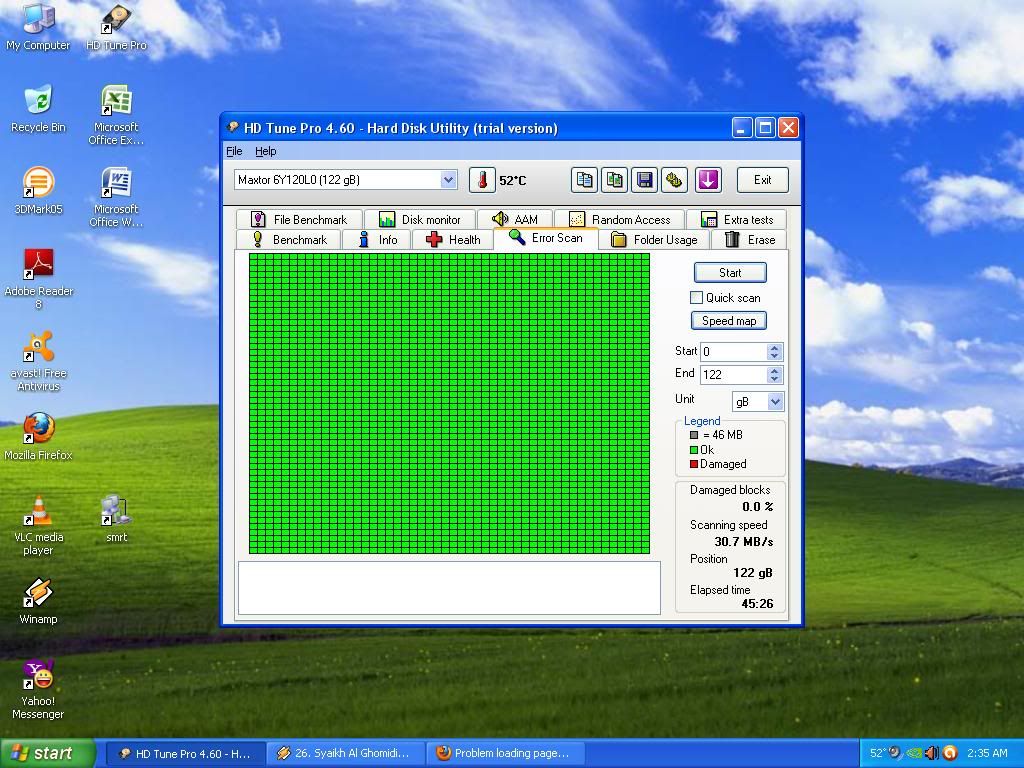Viewport: 1024px width, 768px height.
Task: Increase the Start value with up arrow
Action: pos(775,347)
